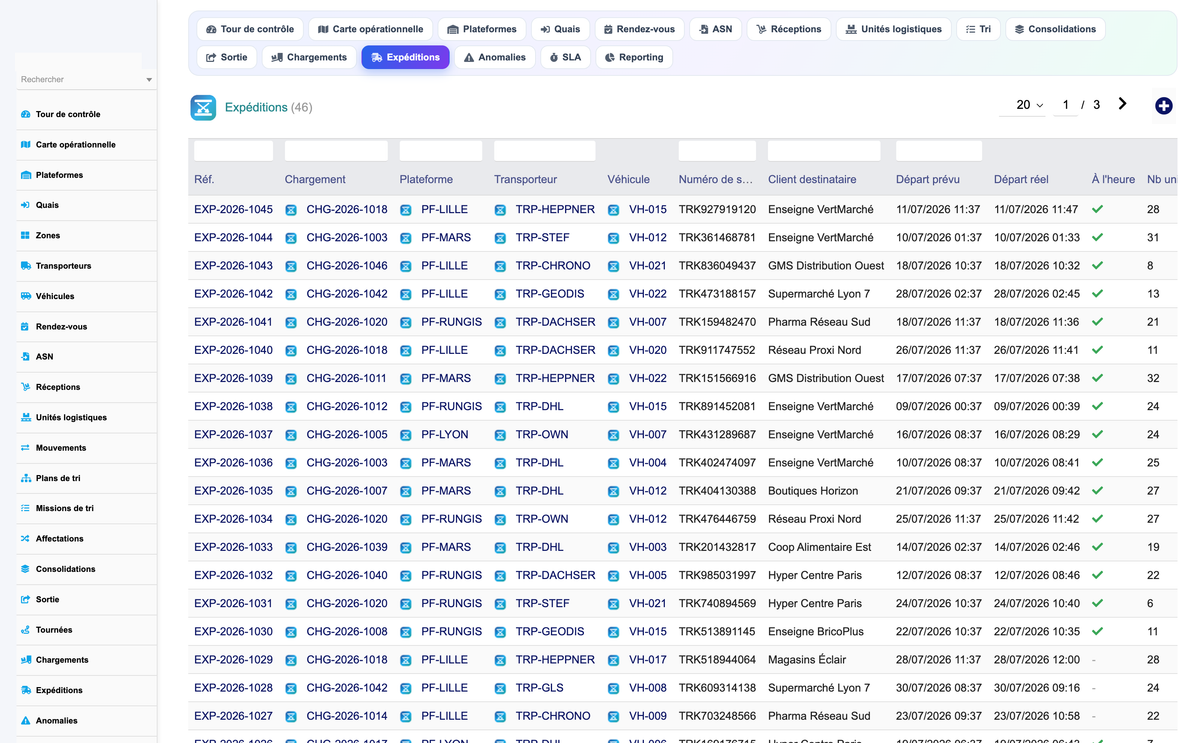The width and height of the screenshot is (1200, 743).
Task: Click the Départ prévu filter field
Action: [x=939, y=151]
